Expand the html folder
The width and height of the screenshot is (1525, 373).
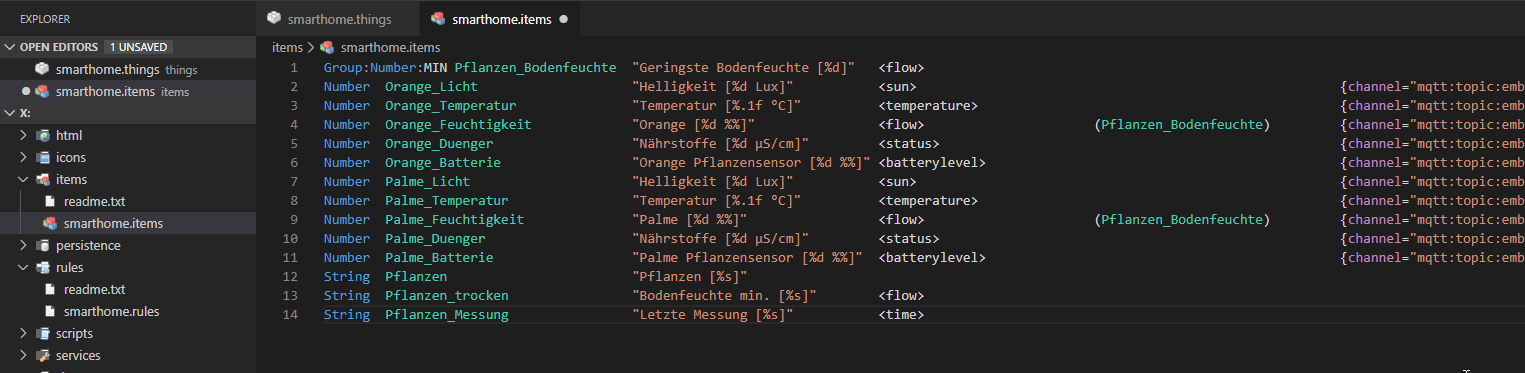coord(24,135)
